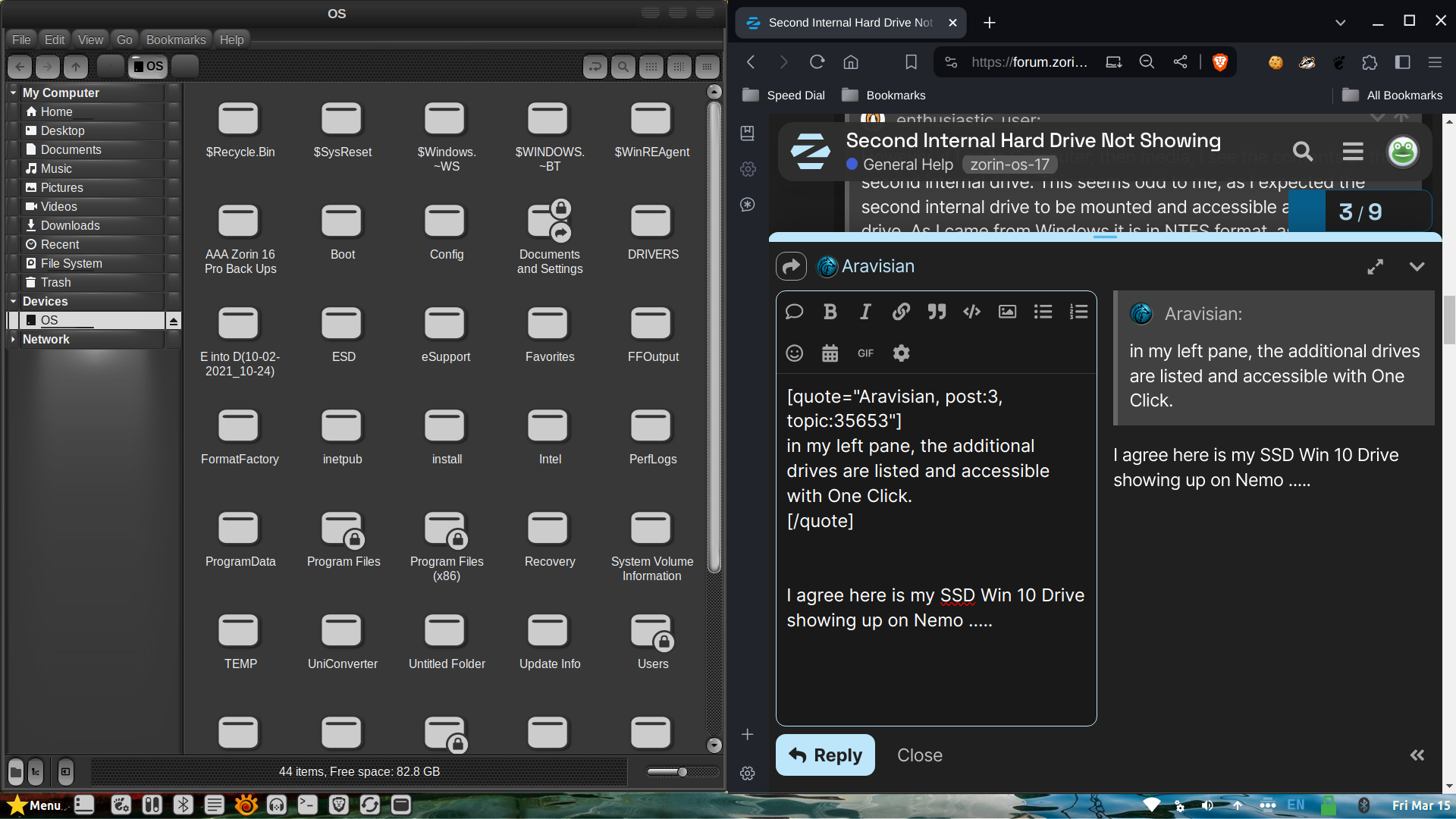Open search in Nemo toolbar

coord(623,67)
